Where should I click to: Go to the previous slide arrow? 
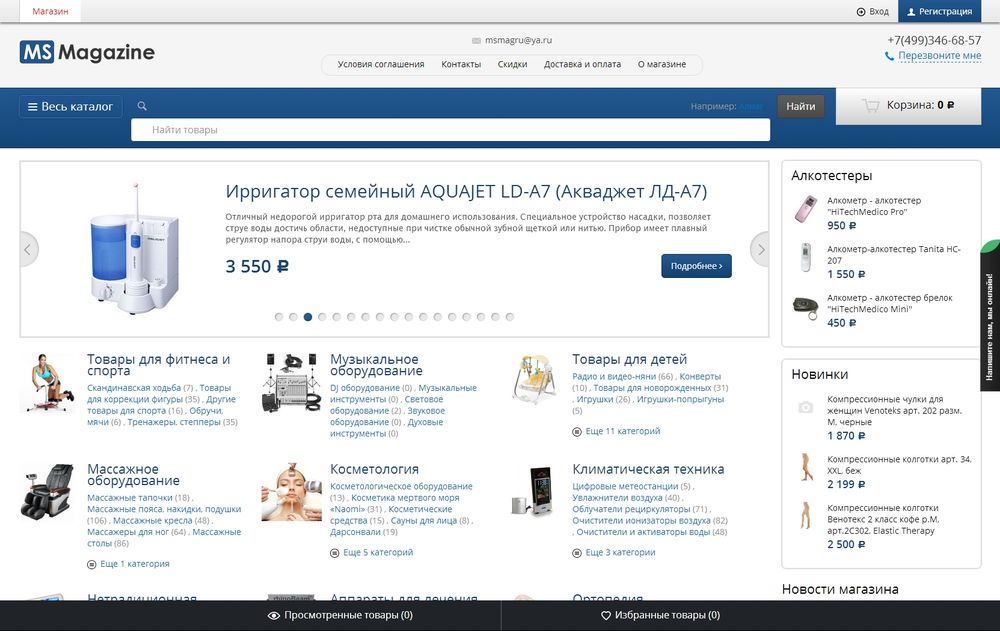[x=27, y=249]
